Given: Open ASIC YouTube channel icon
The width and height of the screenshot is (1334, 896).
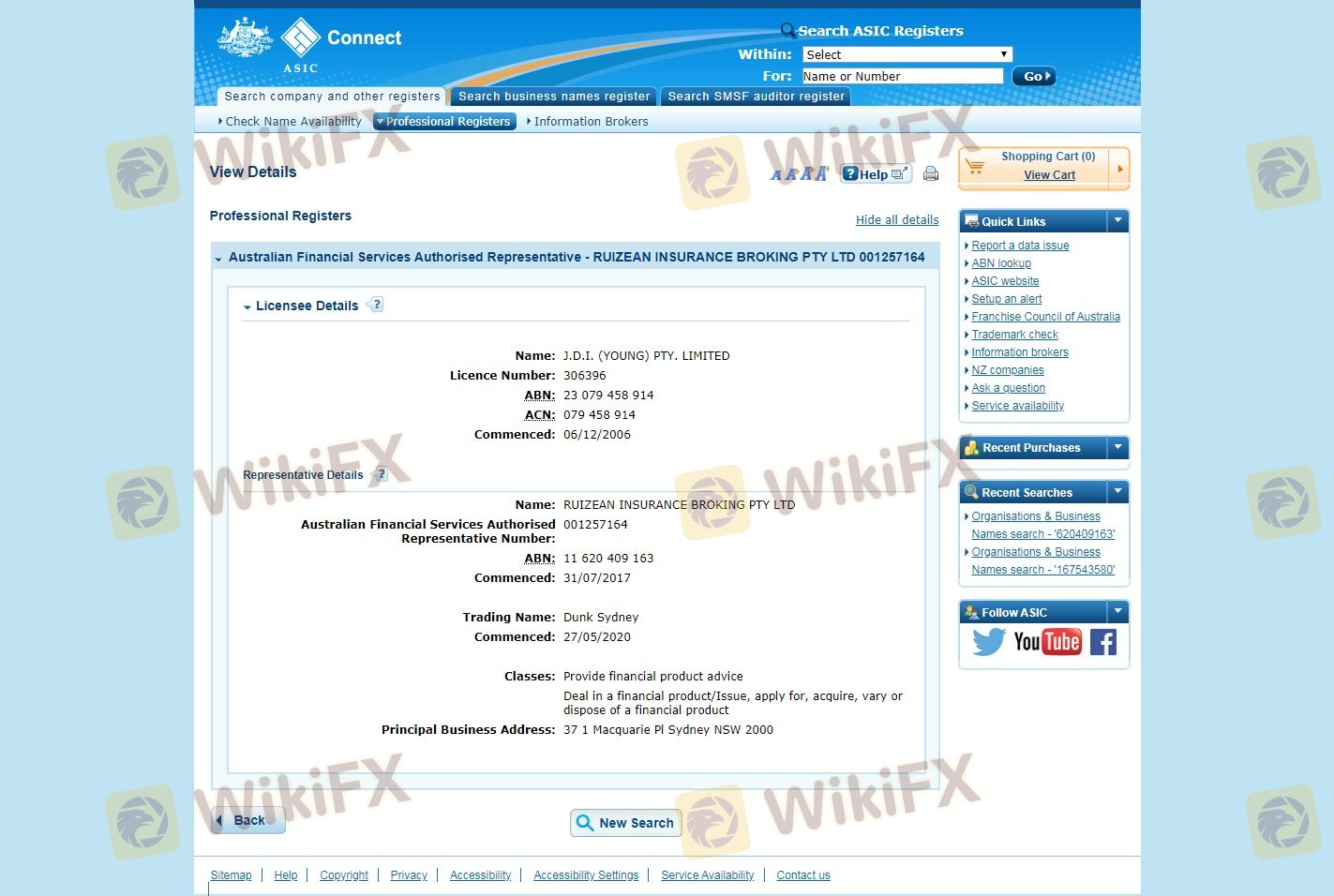Looking at the screenshot, I should point(1047,642).
